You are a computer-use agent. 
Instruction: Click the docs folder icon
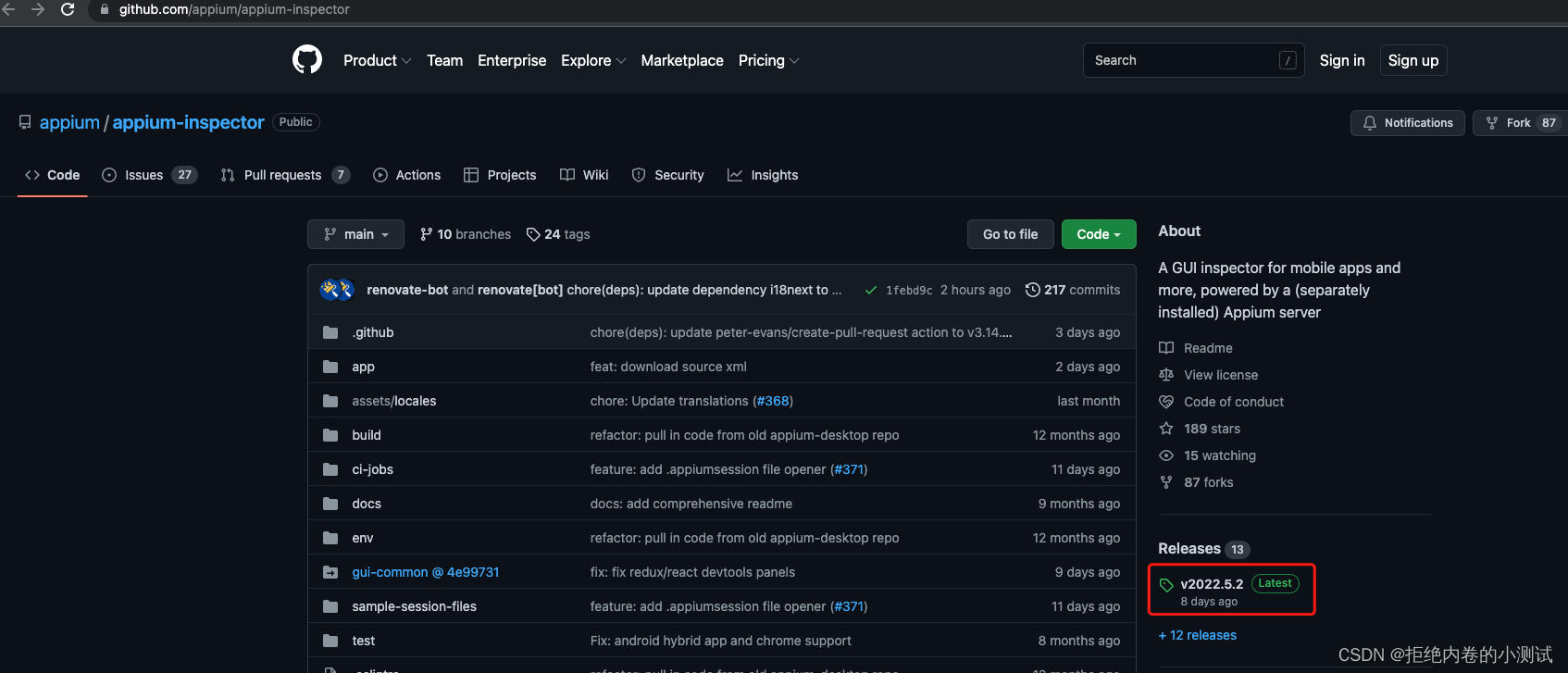coord(330,504)
